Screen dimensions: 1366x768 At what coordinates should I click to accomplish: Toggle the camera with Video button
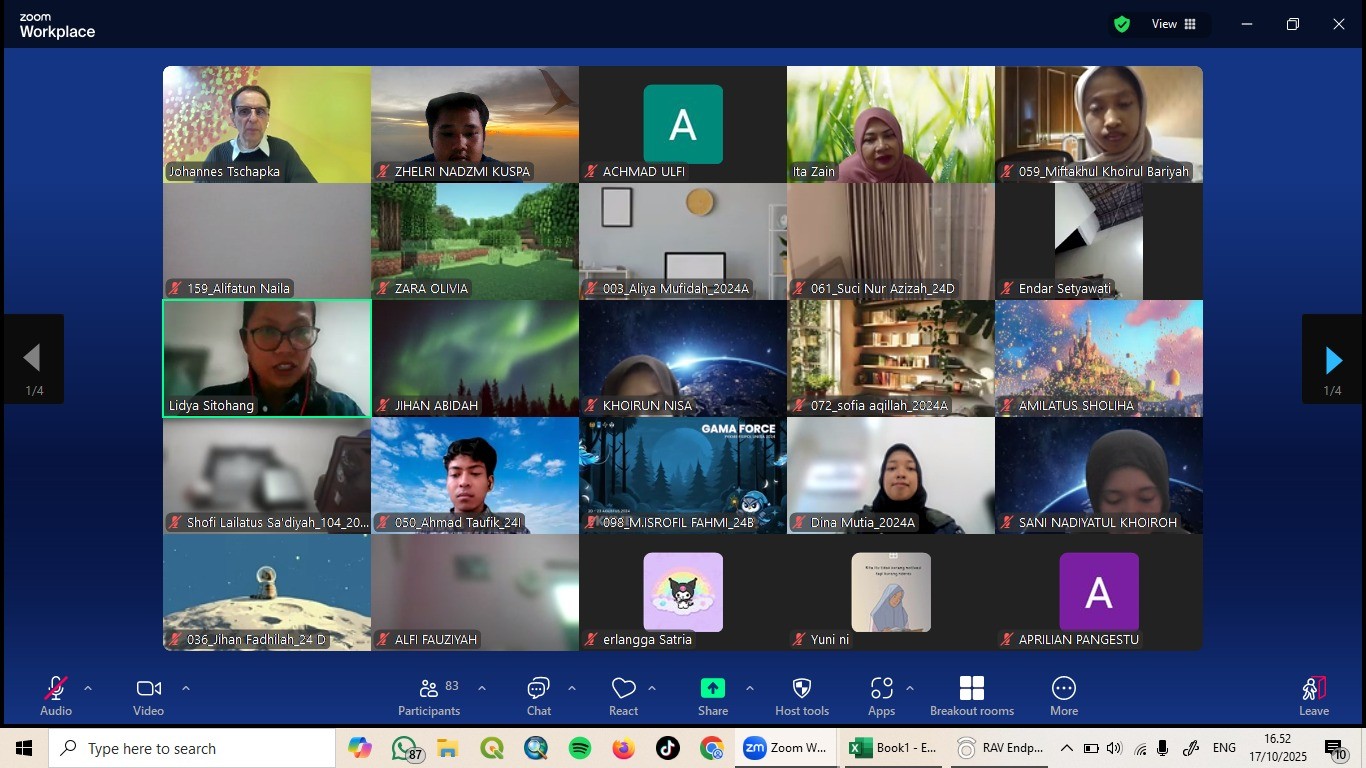point(148,696)
